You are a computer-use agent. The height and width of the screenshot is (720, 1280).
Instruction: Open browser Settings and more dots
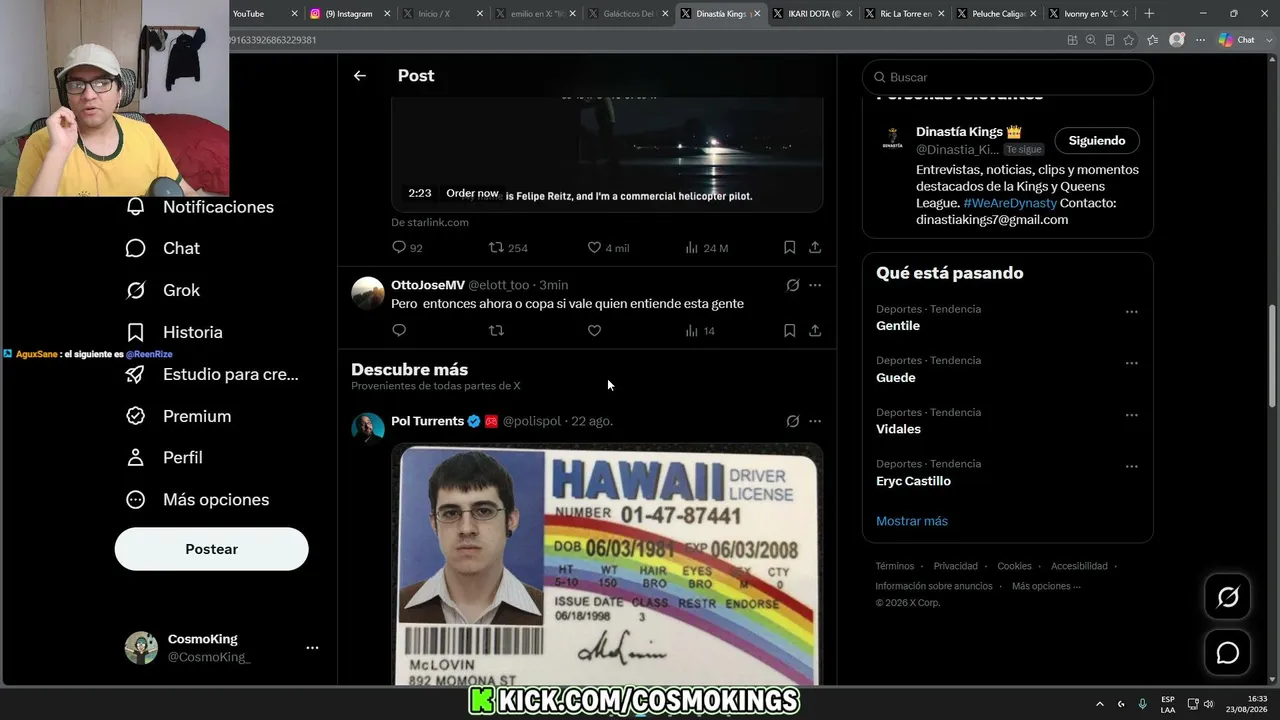(x=1200, y=40)
